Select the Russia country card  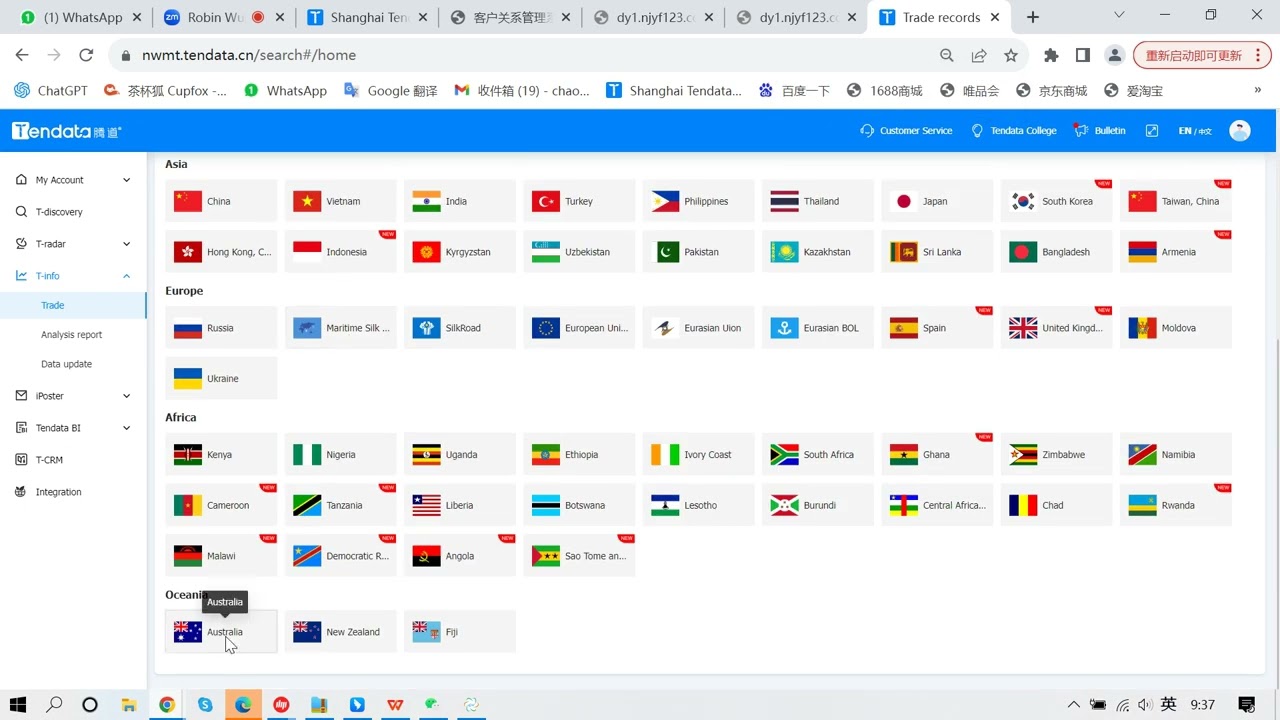(221, 328)
